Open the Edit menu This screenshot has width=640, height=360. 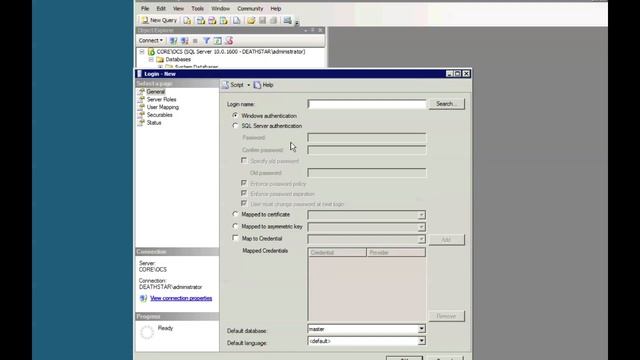[161, 9]
